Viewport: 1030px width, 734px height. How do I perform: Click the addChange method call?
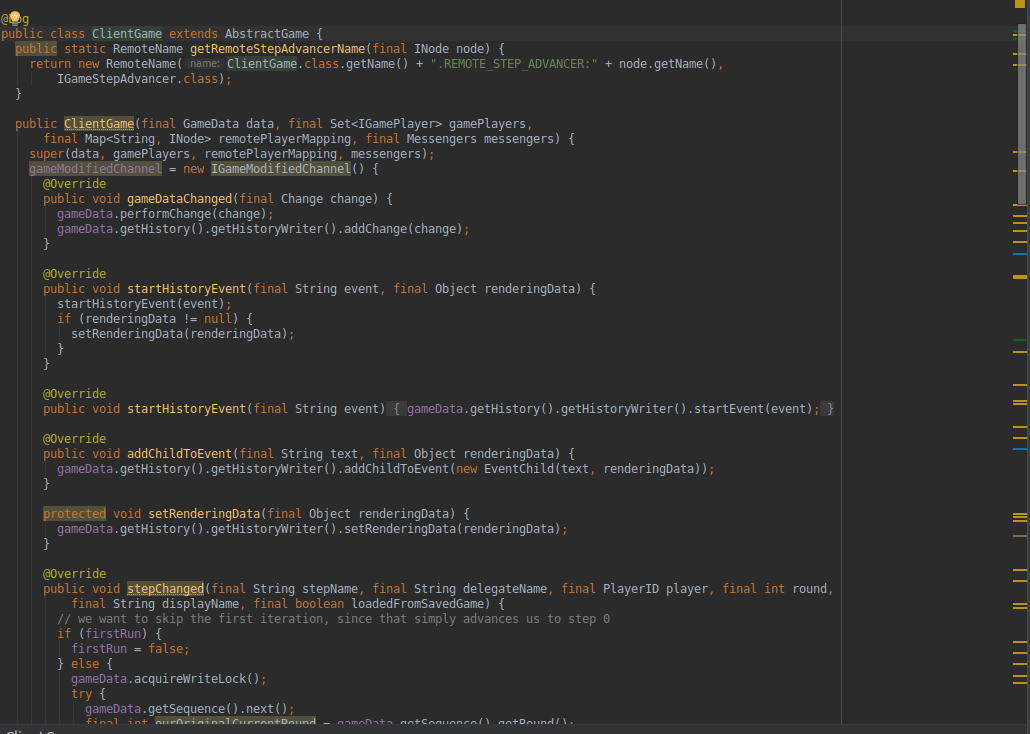pyautogui.click(x=376, y=229)
